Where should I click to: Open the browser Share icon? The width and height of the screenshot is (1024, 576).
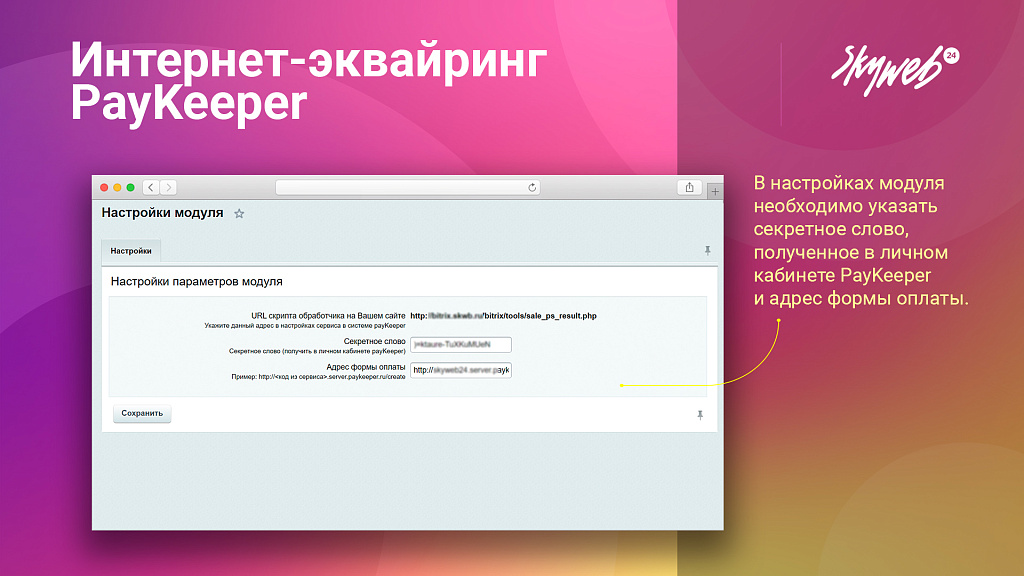[x=689, y=187]
